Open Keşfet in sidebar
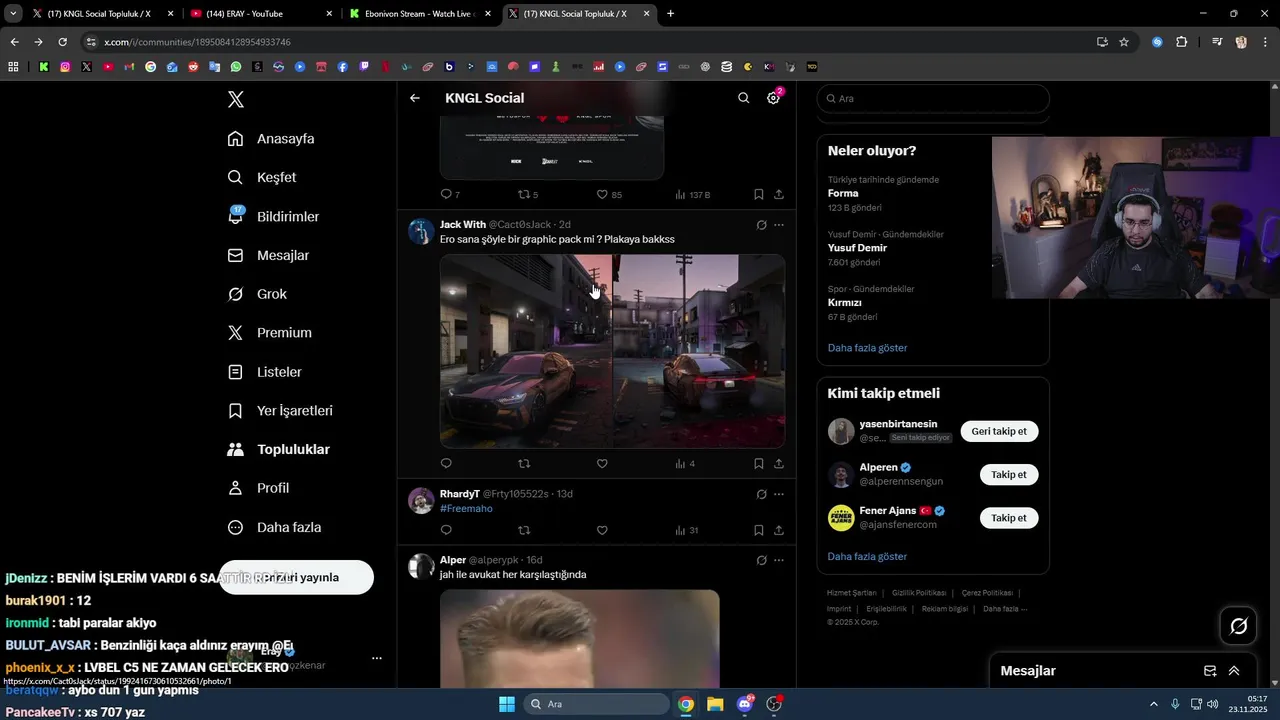The image size is (1280, 720). pyautogui.click(x=262, y=177)
